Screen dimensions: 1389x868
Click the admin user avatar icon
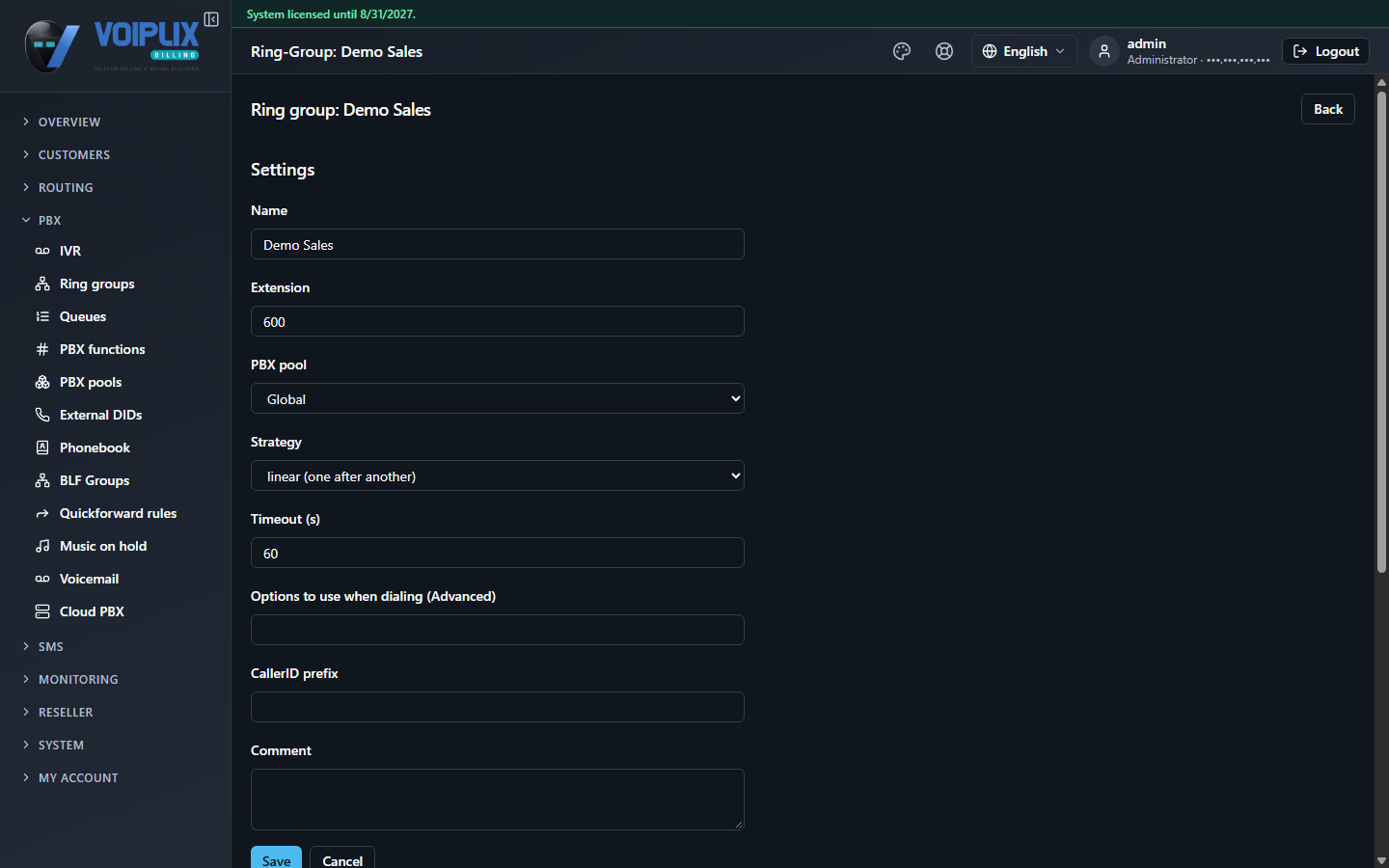point(1104,51)
